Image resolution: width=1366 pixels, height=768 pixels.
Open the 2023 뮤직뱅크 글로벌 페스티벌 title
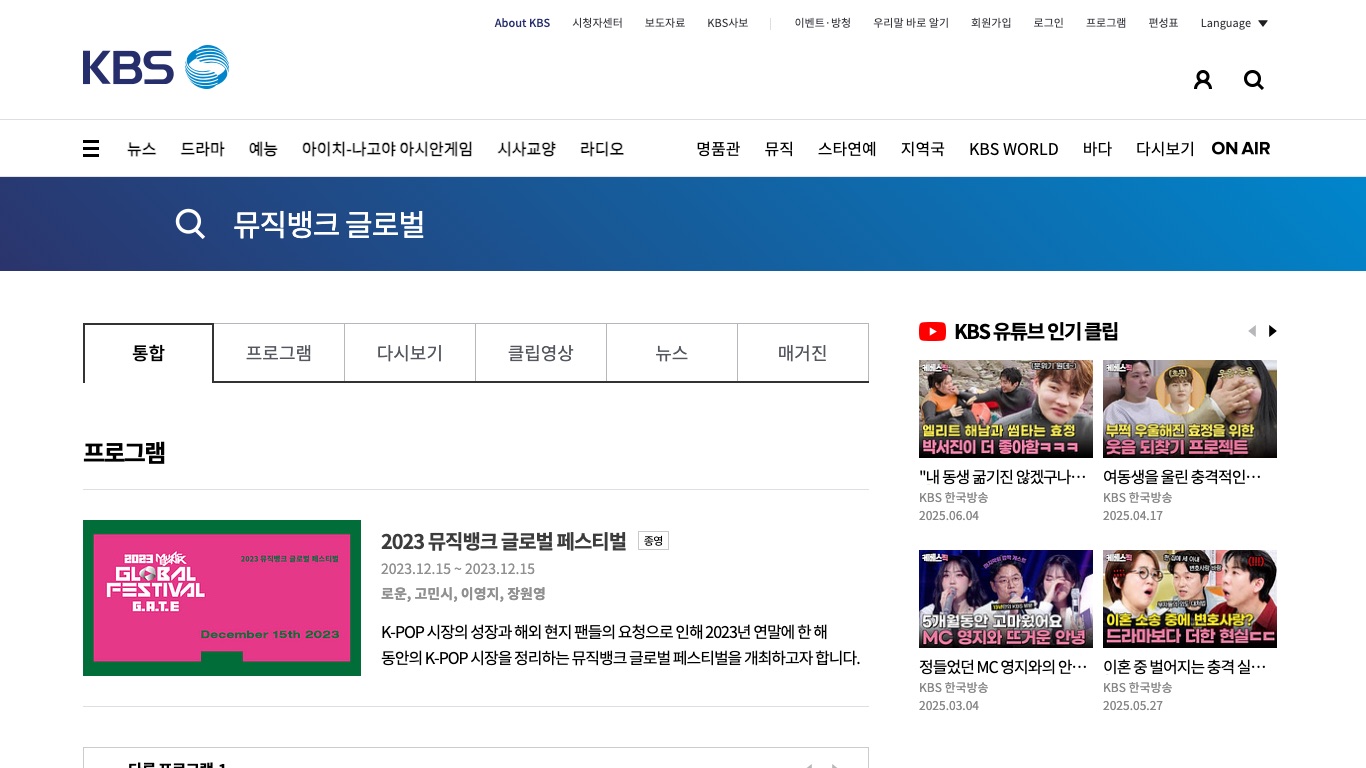[503, 541]
